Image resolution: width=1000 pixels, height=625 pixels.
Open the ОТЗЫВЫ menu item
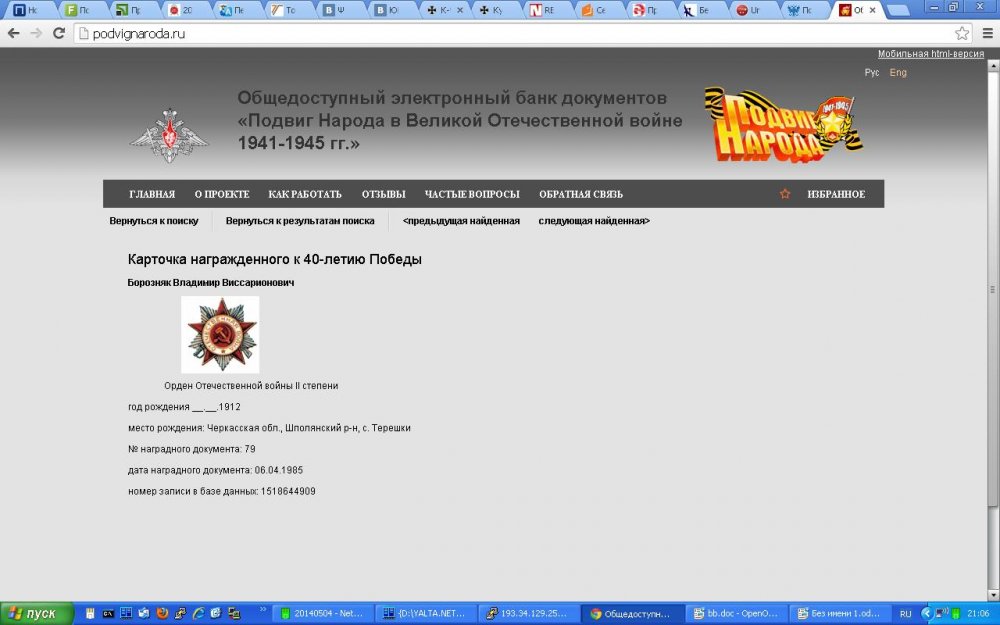click(383, 194)
